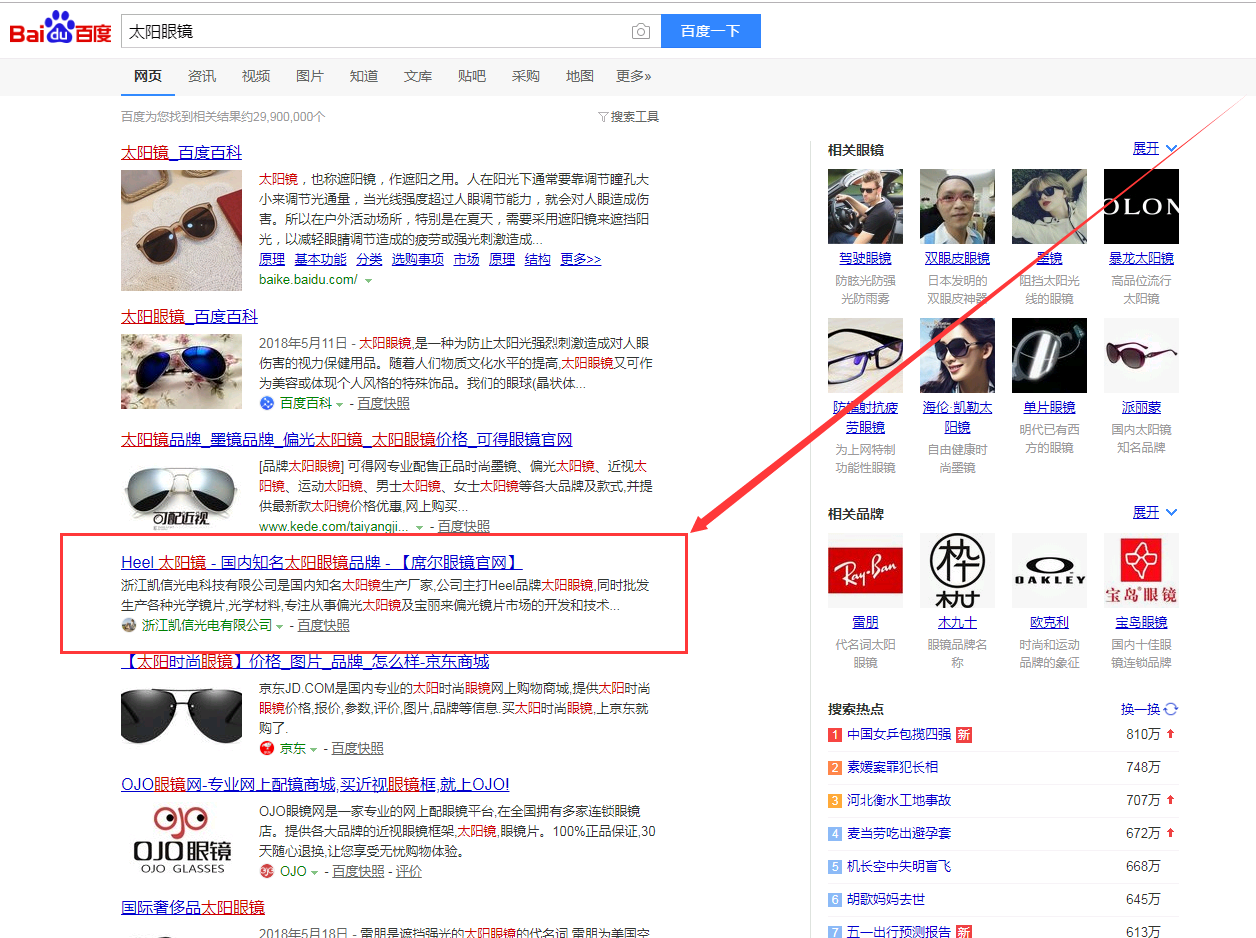
Task: Switch to the 视频 tab
Action: [x=256, y=76]
